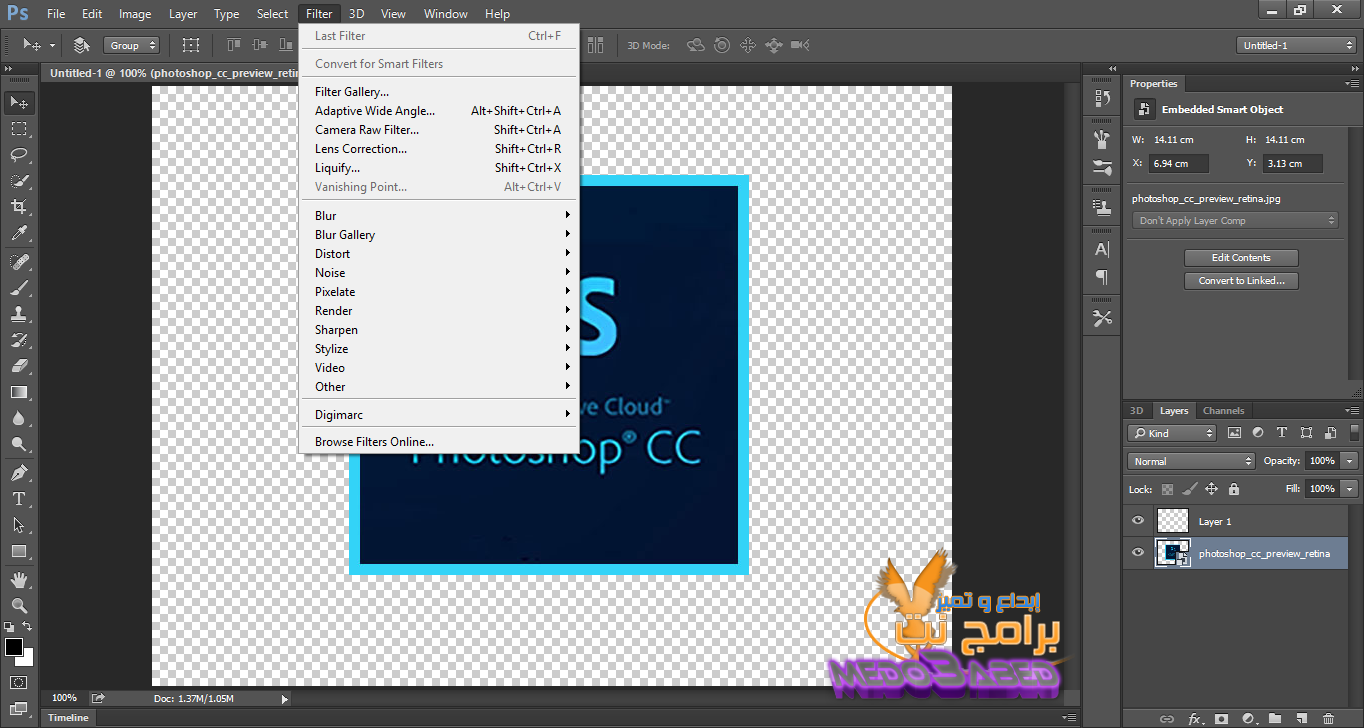Select the Eyedropper tool

[x=19, y=234]
